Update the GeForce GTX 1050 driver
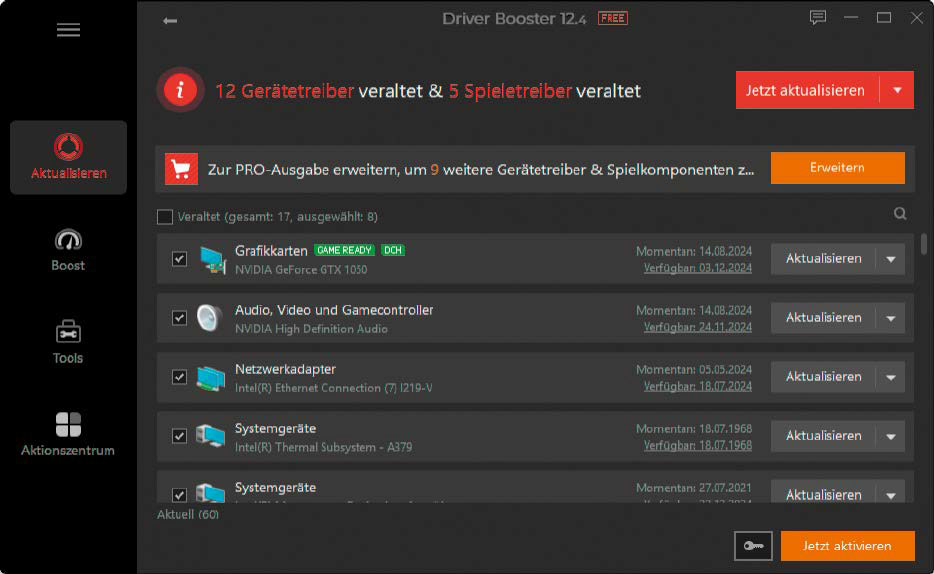 tap(823, 259)
